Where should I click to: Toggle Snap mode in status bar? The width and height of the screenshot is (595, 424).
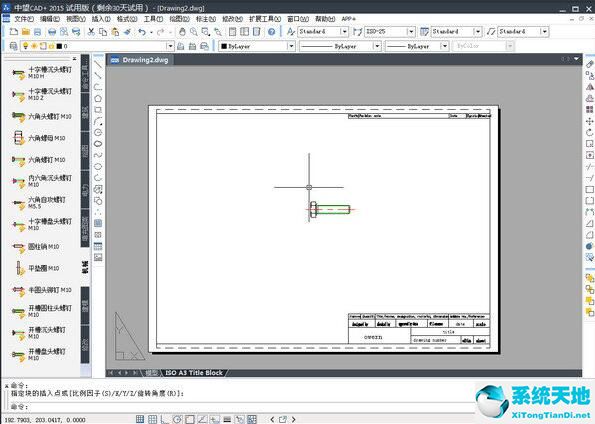click(x=140, y=419)
